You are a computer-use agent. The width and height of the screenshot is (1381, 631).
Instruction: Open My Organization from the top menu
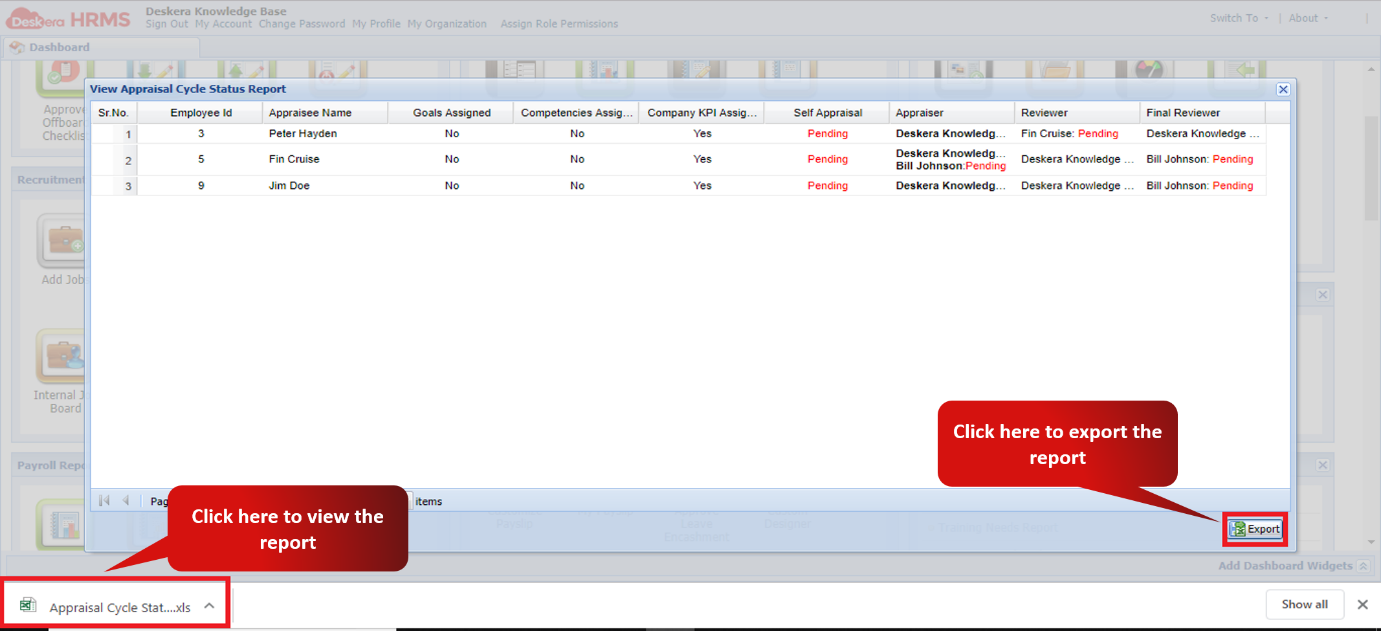tap(446, 24)
